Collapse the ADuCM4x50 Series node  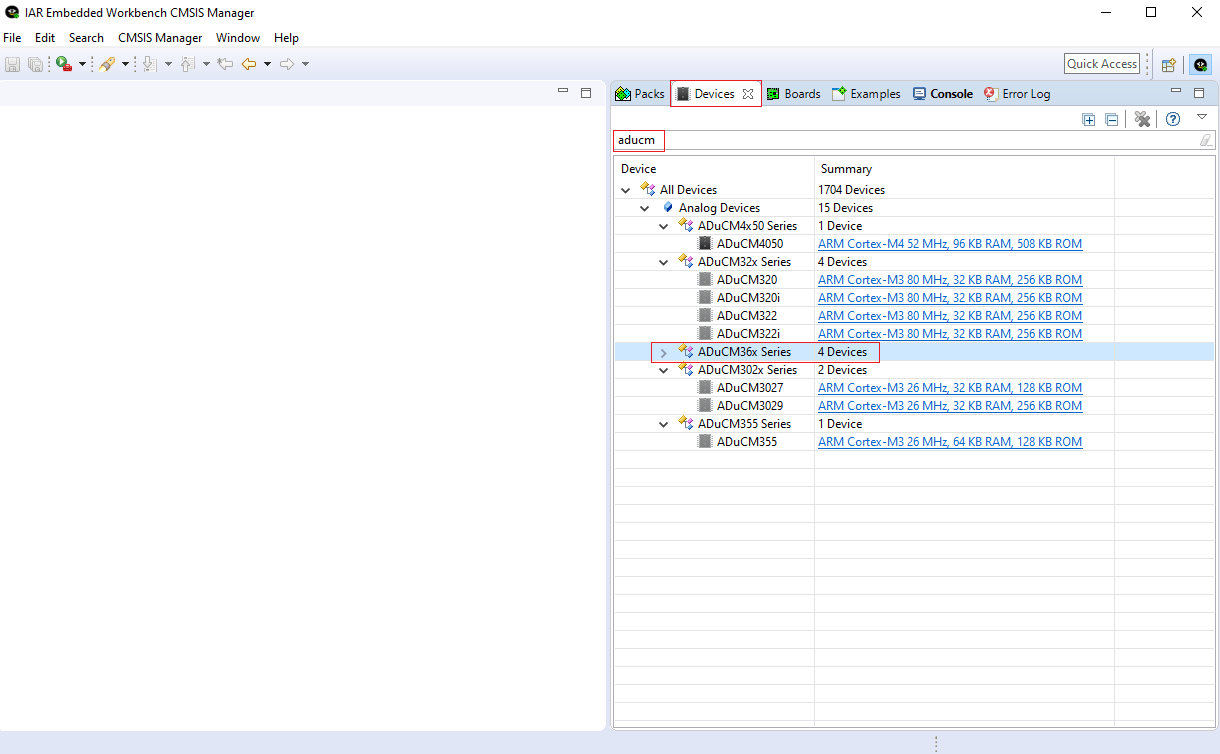664,226
